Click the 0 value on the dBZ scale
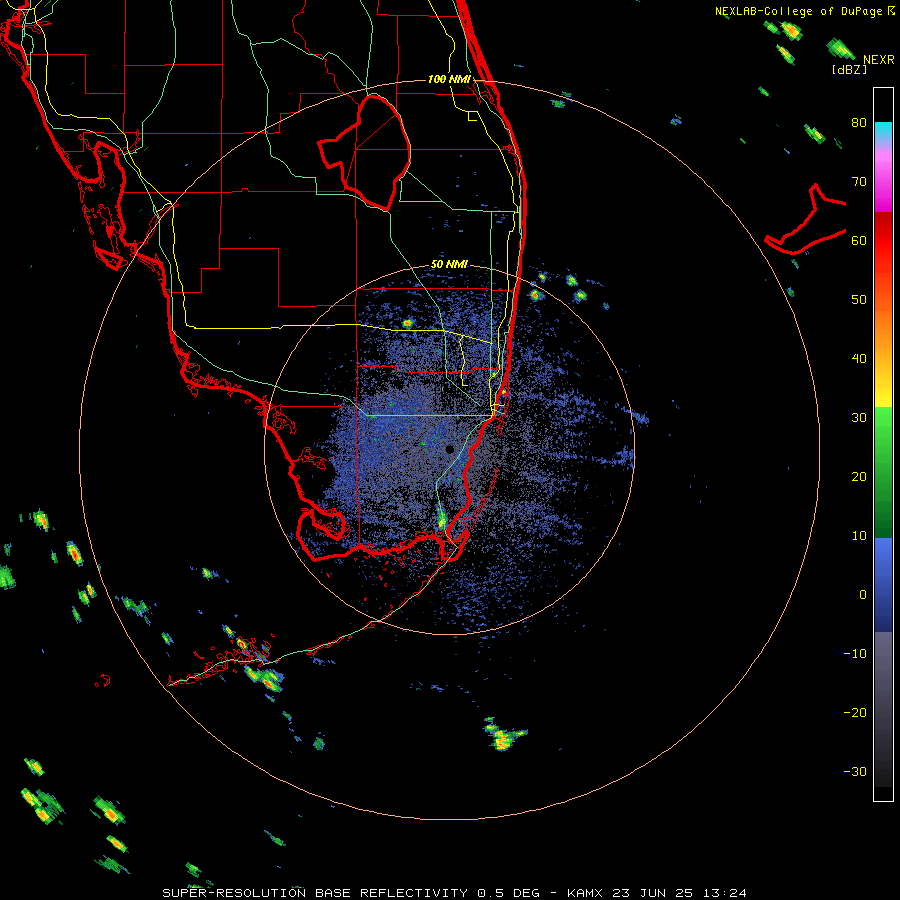 pyautogui.click(x=863, y=595)
